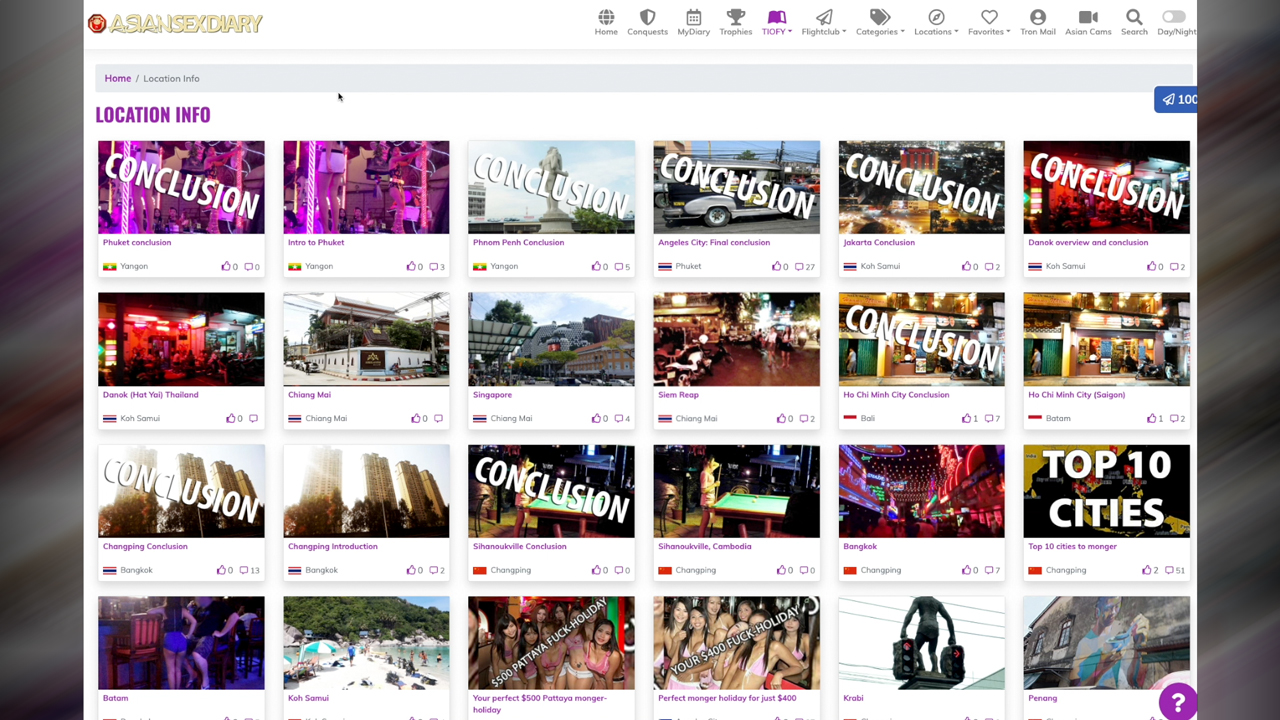Like the Ho Chi Minh City Conclusion post
Viewport: 1280px width, 720px height.
(x=968, y=418)
